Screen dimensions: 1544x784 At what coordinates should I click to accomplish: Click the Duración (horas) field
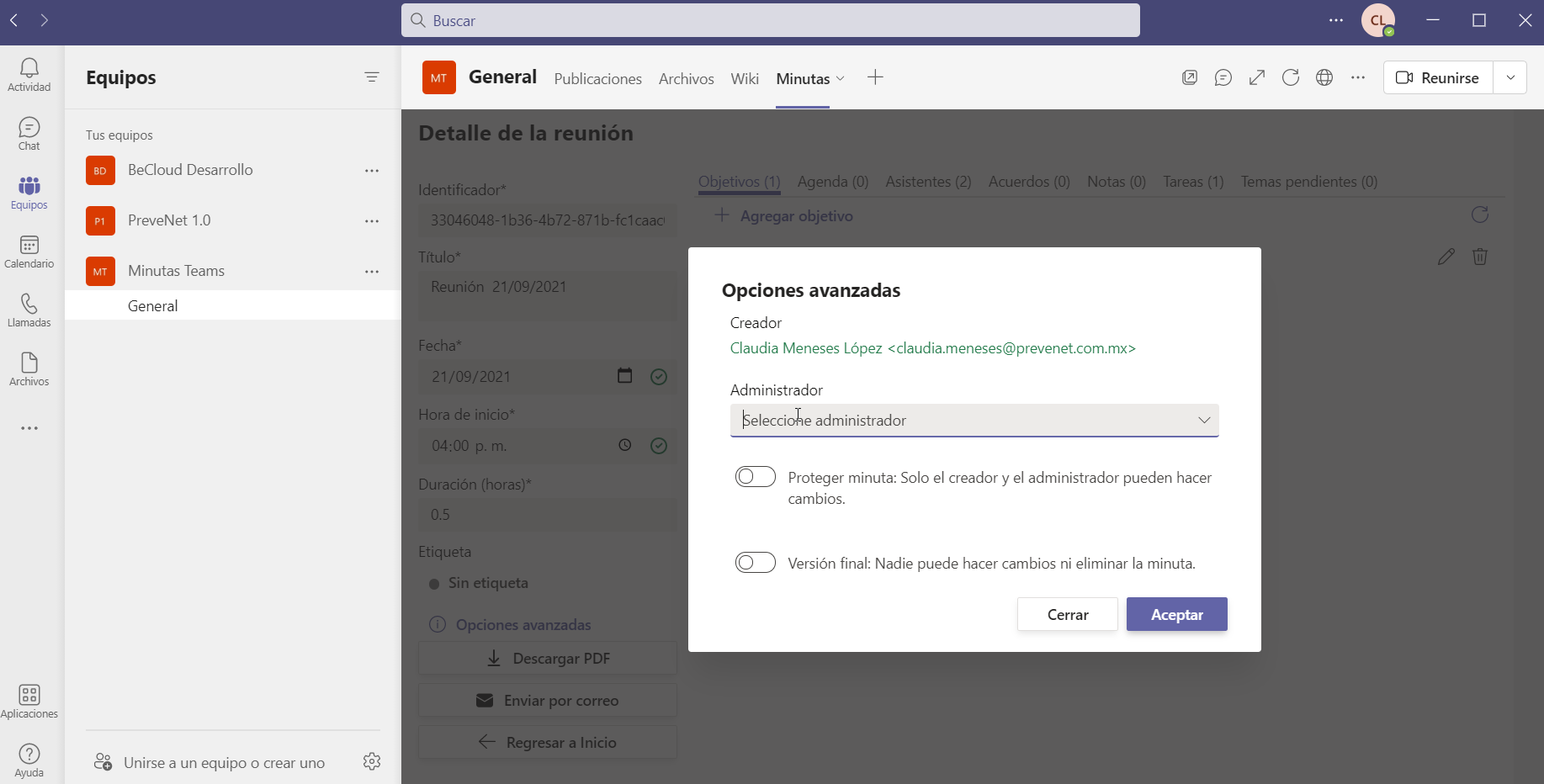[548, 514]
